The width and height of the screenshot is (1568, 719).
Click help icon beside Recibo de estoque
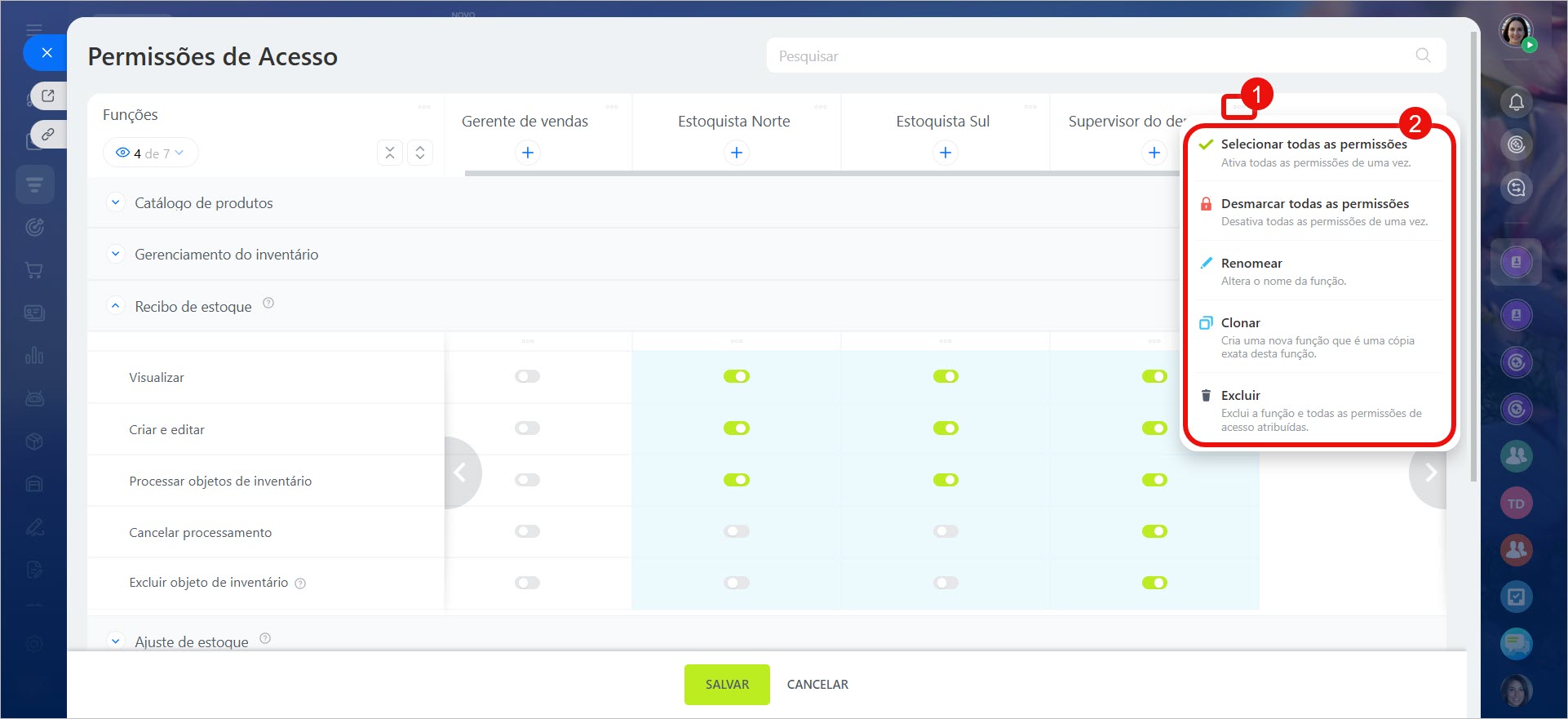pos(268,304)
